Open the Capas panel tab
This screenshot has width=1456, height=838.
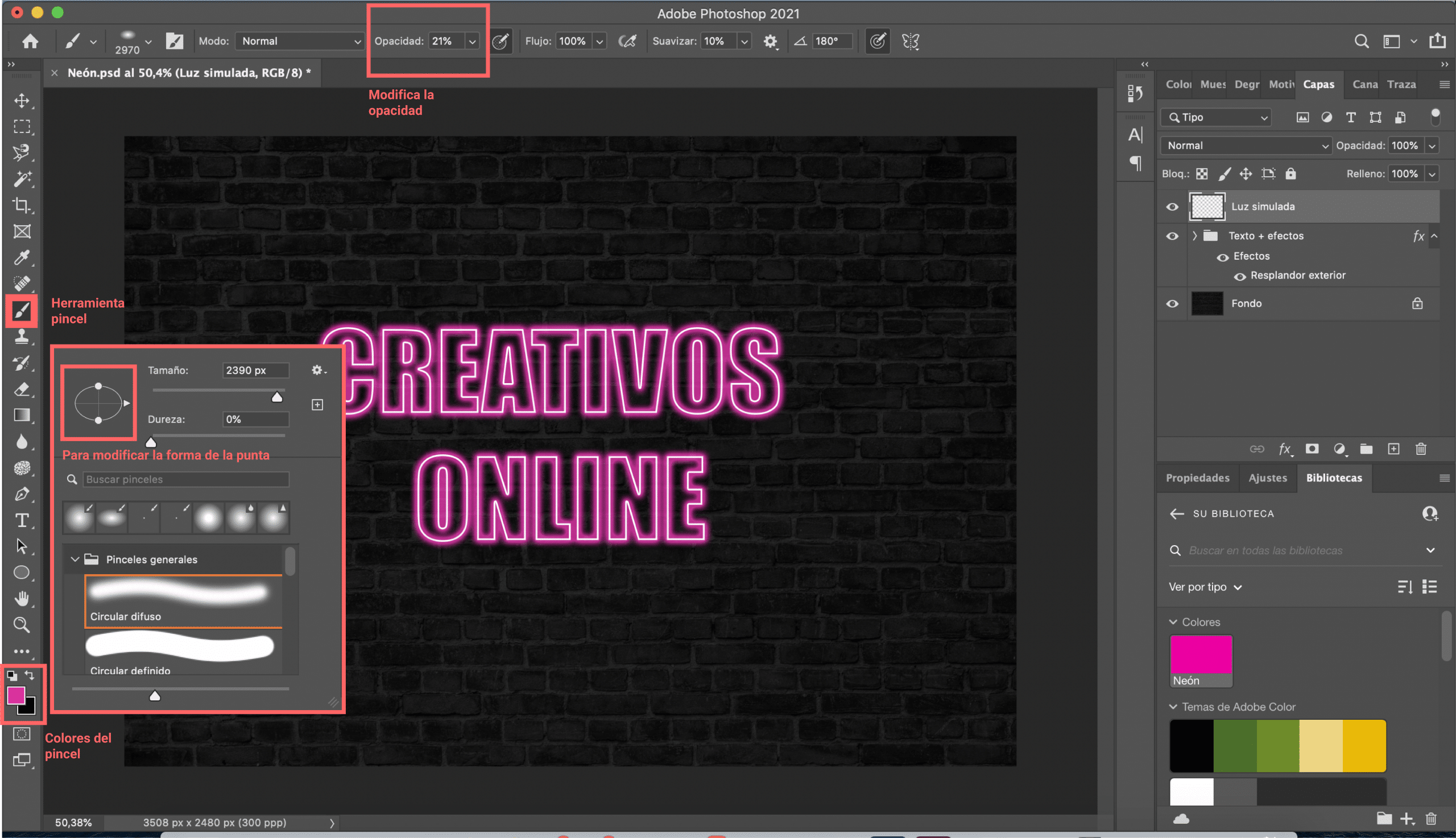pos(1318,84)
